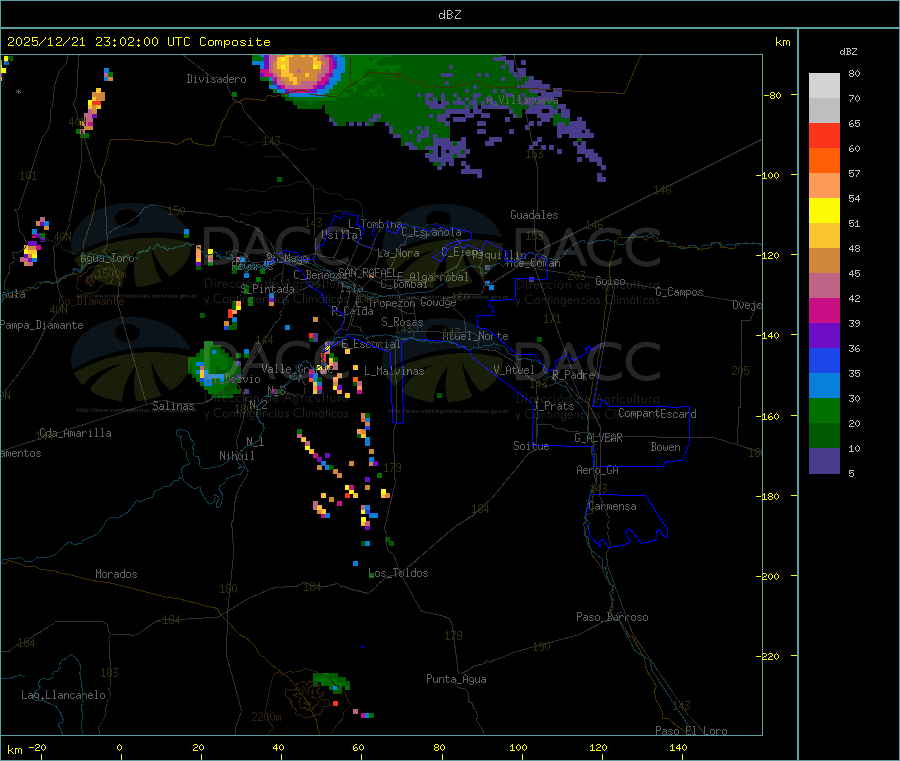This screenshot has height=761, width=900.
Task: Click the R_Padre place label
Action: (573, 375)
